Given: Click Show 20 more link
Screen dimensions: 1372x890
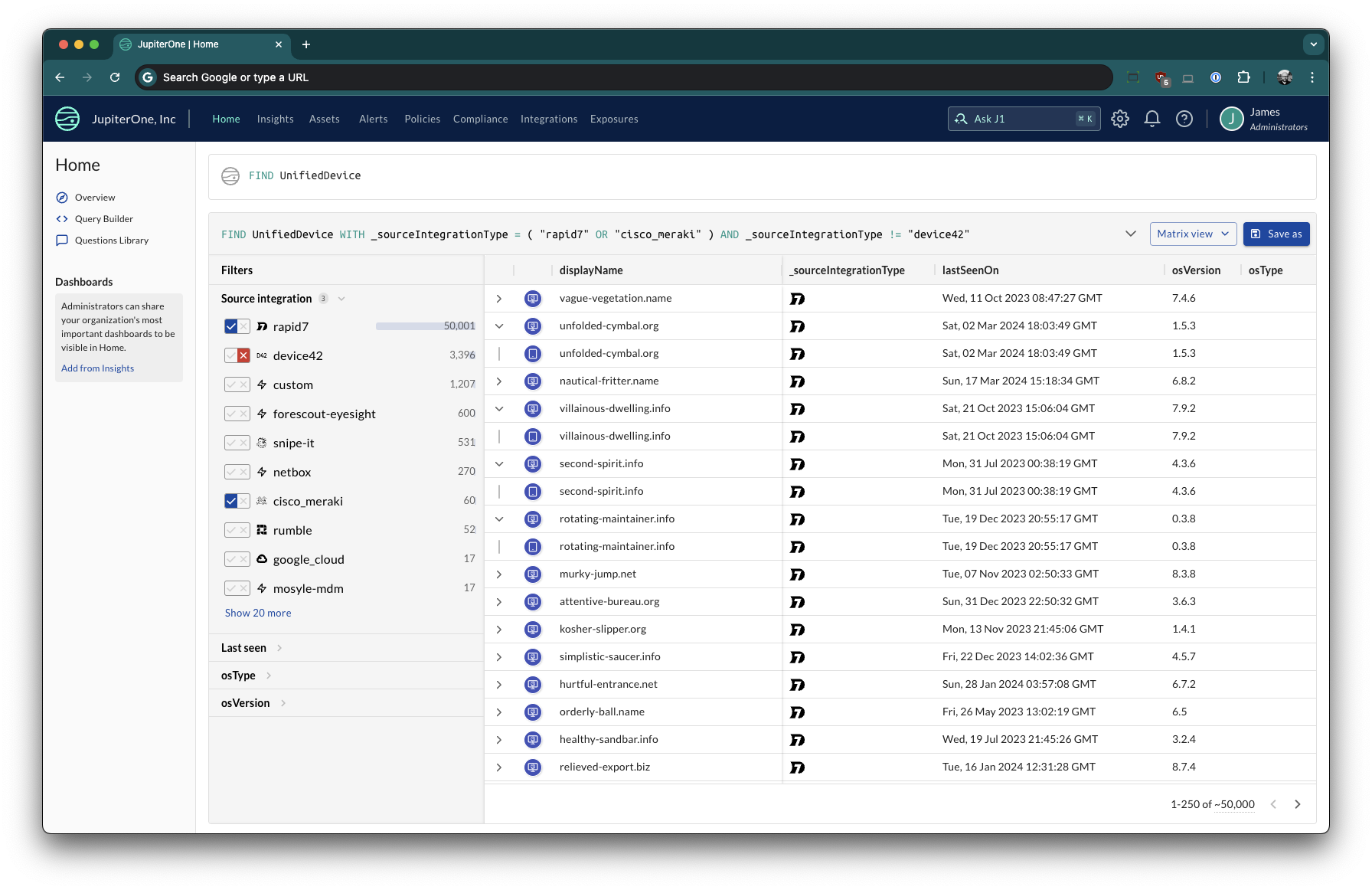Looking at the screenshot, I should click(x=258, y=613).
